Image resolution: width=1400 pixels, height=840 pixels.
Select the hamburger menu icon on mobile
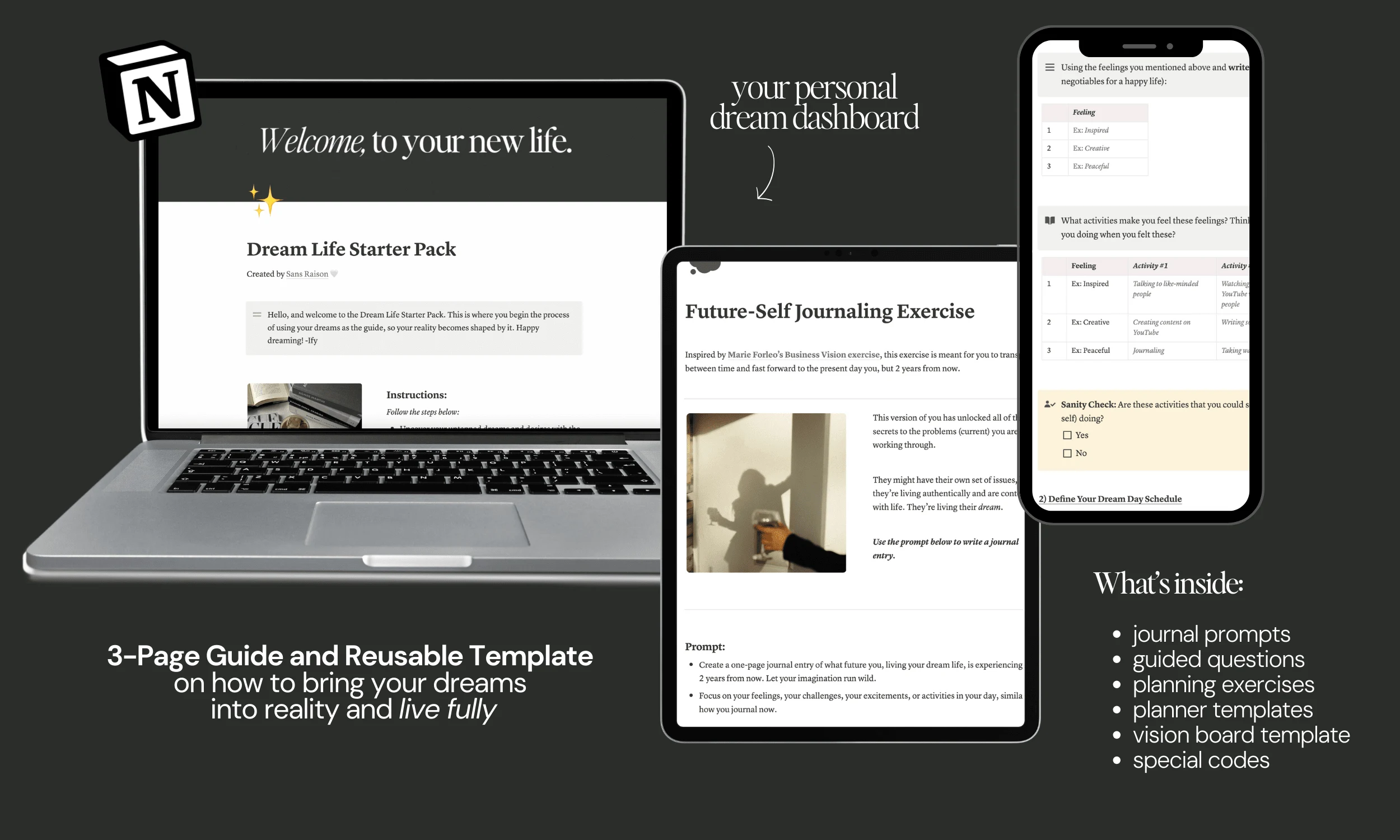(x=1049, y=67)
